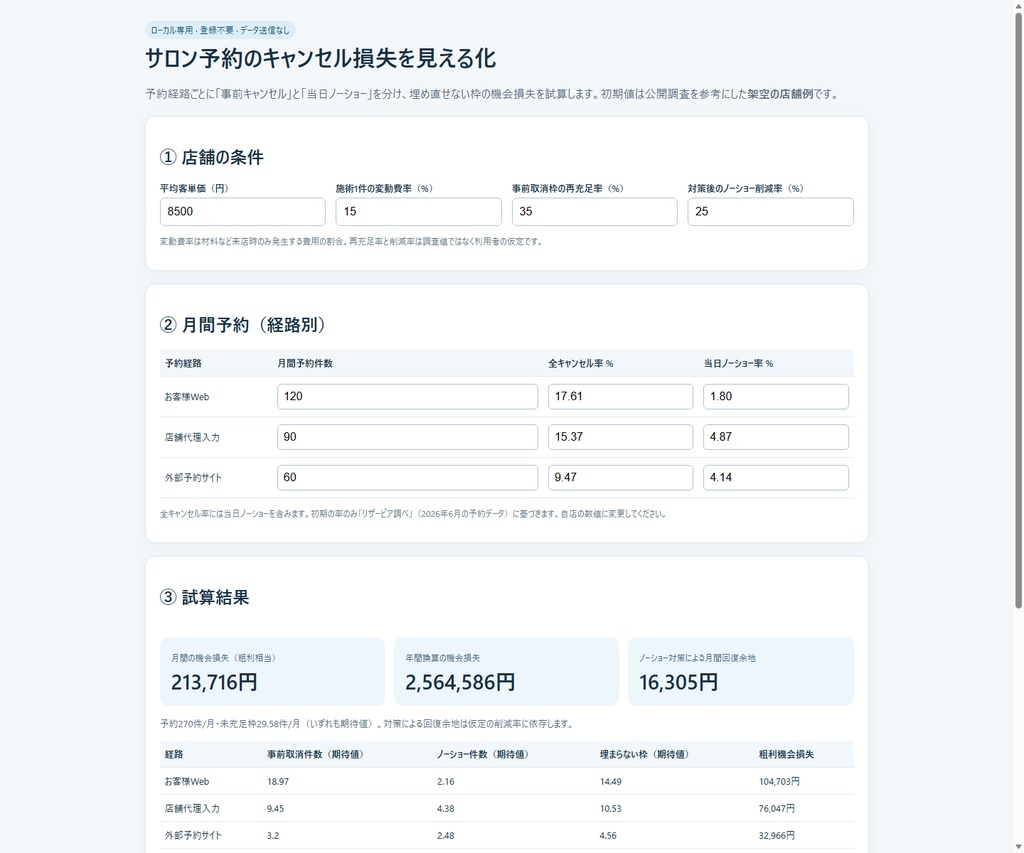The image size is (1024, 853).
Task: Select 店舗代理入力 cancel rate input 15.37
Action: pyautogui.click(x=620, y=437)
